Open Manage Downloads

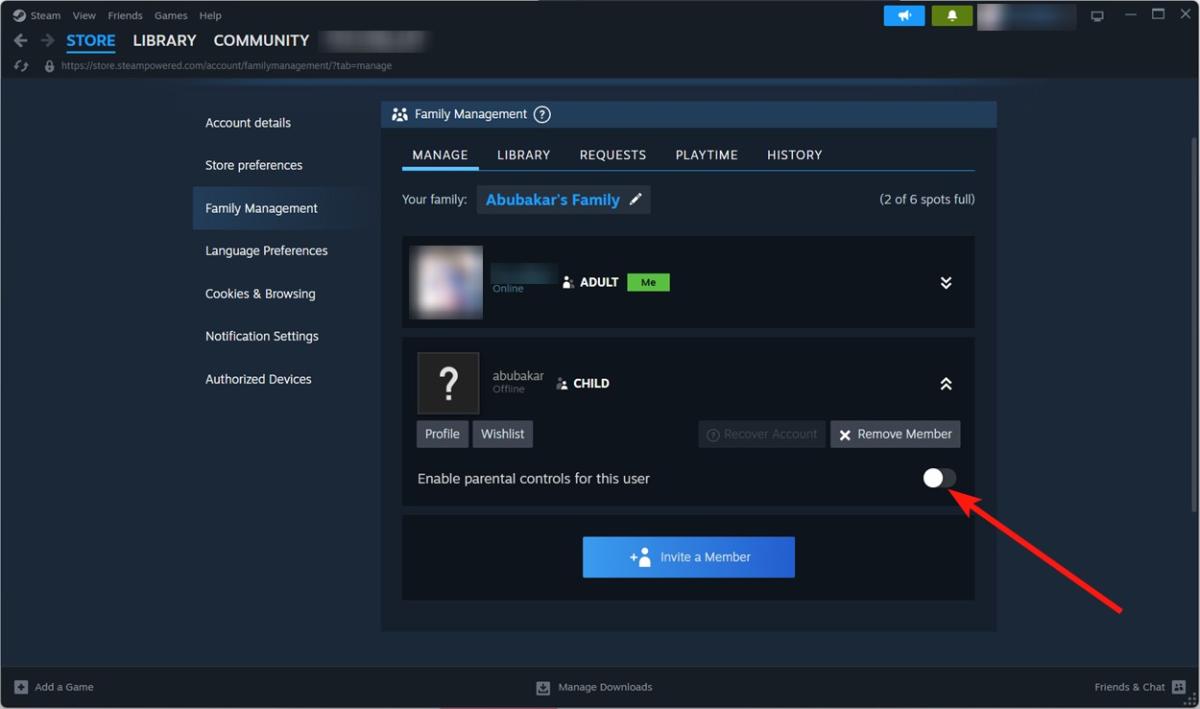(594, 687)
